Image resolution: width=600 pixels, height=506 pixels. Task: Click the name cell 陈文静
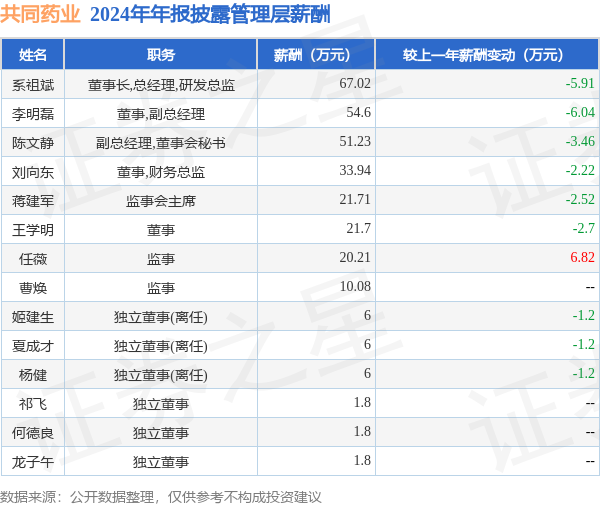click(33, 143)
